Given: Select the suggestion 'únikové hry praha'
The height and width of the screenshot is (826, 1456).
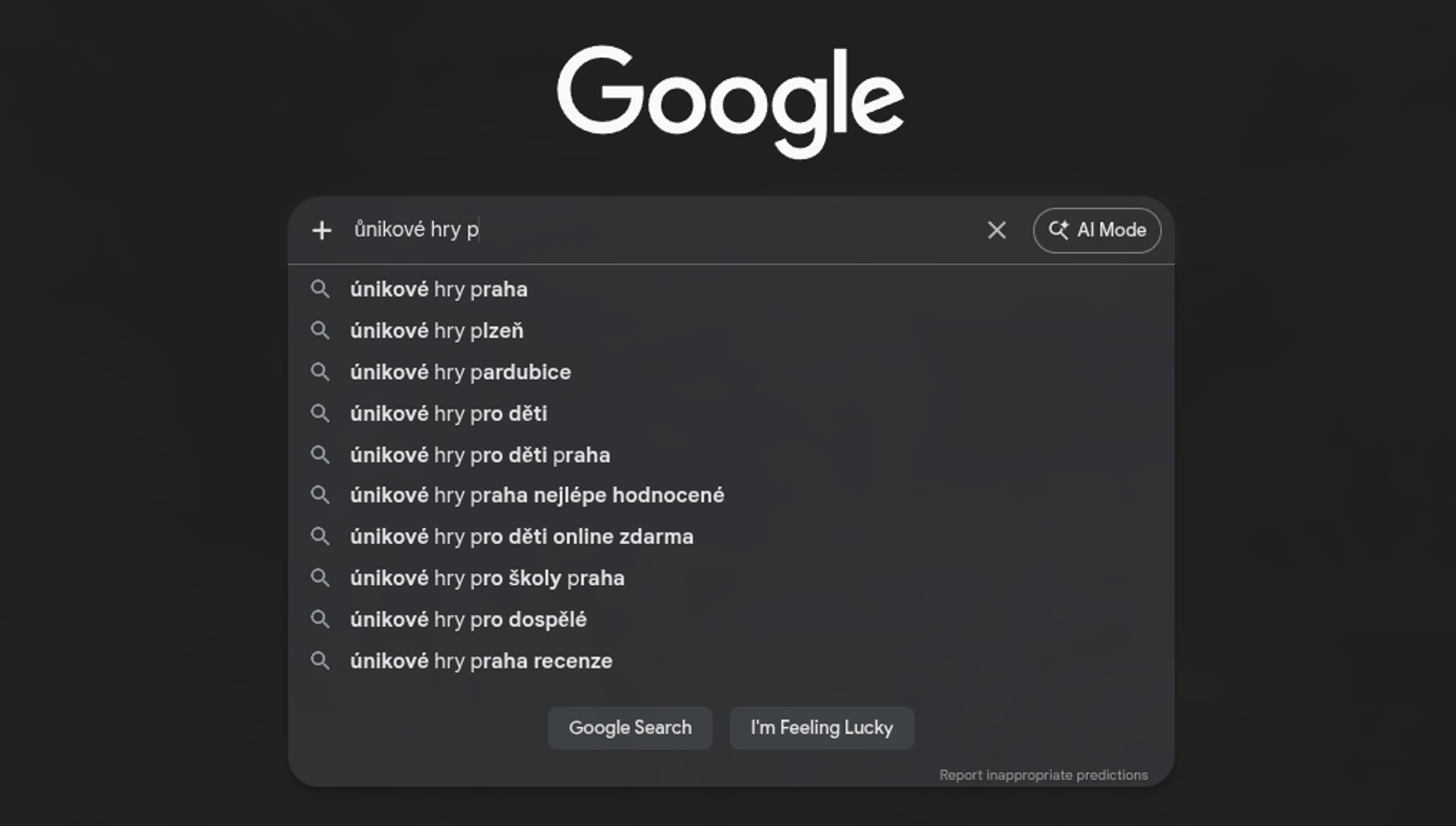Looking at the screenshot, I should pyautogui.click(x=440, y=289).
